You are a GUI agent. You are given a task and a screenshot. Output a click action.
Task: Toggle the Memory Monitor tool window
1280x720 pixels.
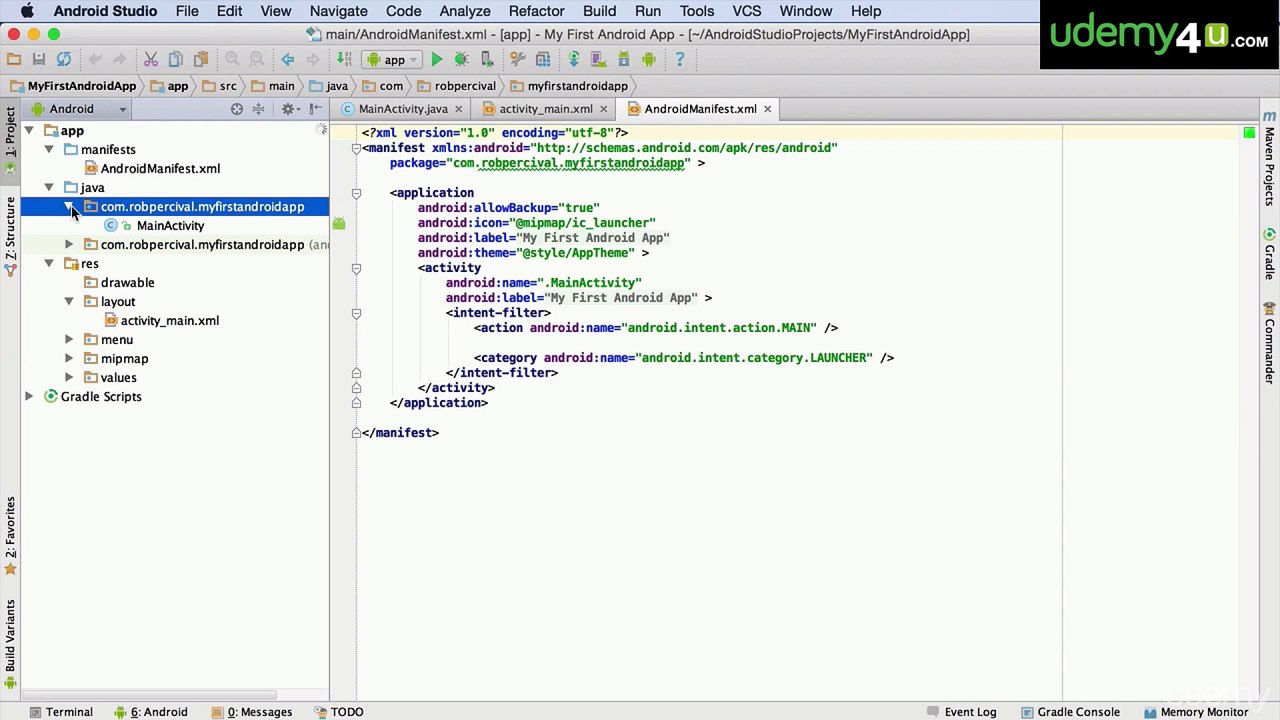[1196, 712]
